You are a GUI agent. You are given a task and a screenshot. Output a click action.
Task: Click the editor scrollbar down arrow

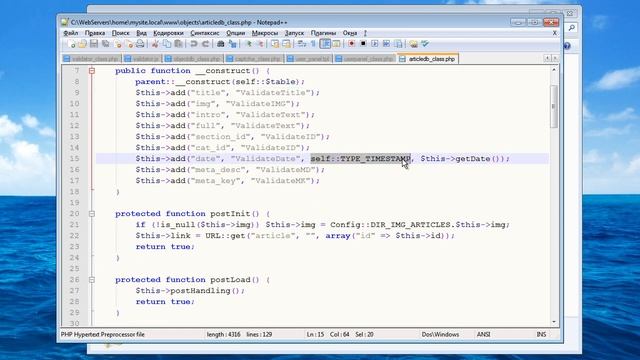coord(554,322)
